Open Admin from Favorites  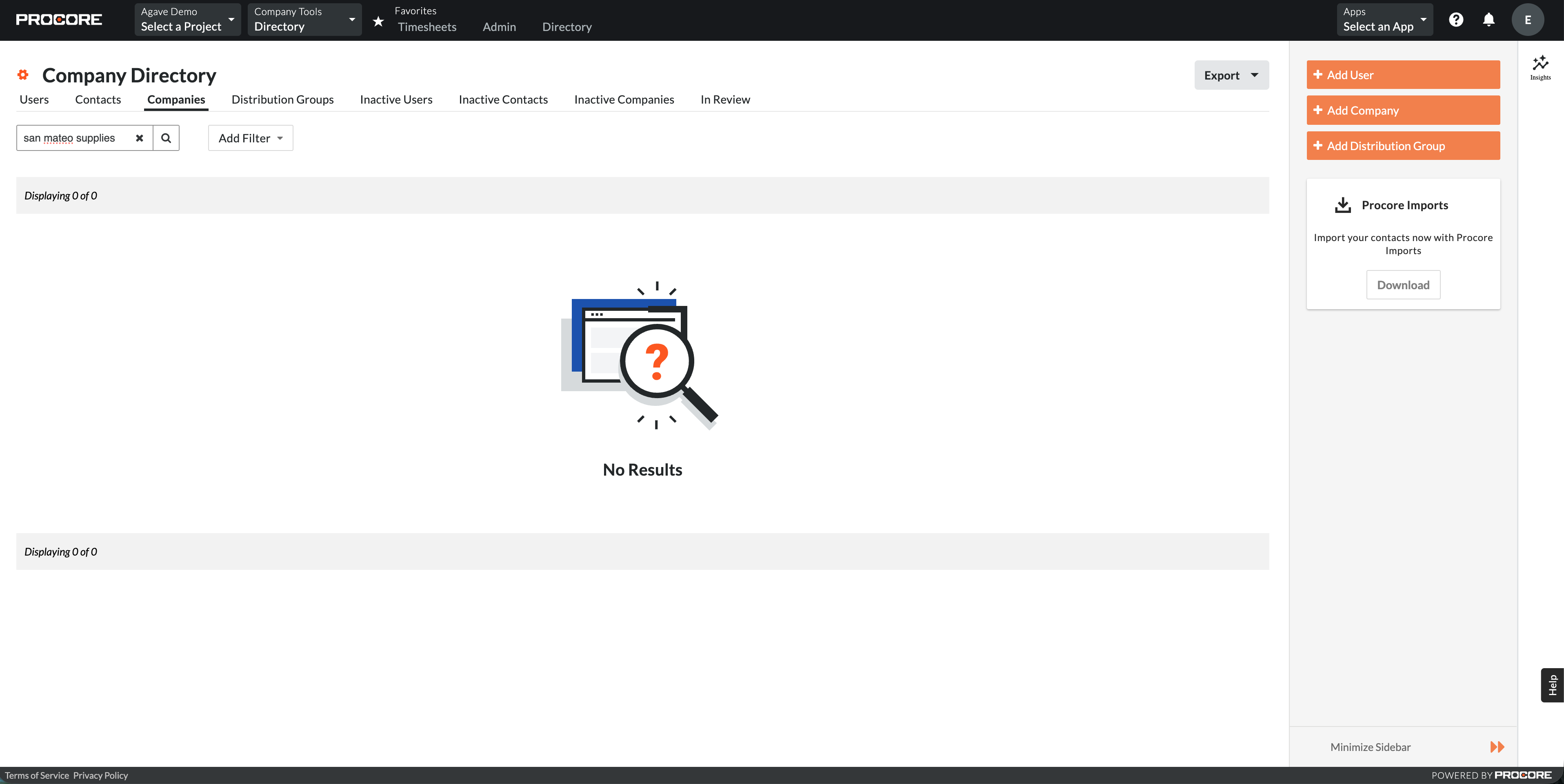coord(499,27)
